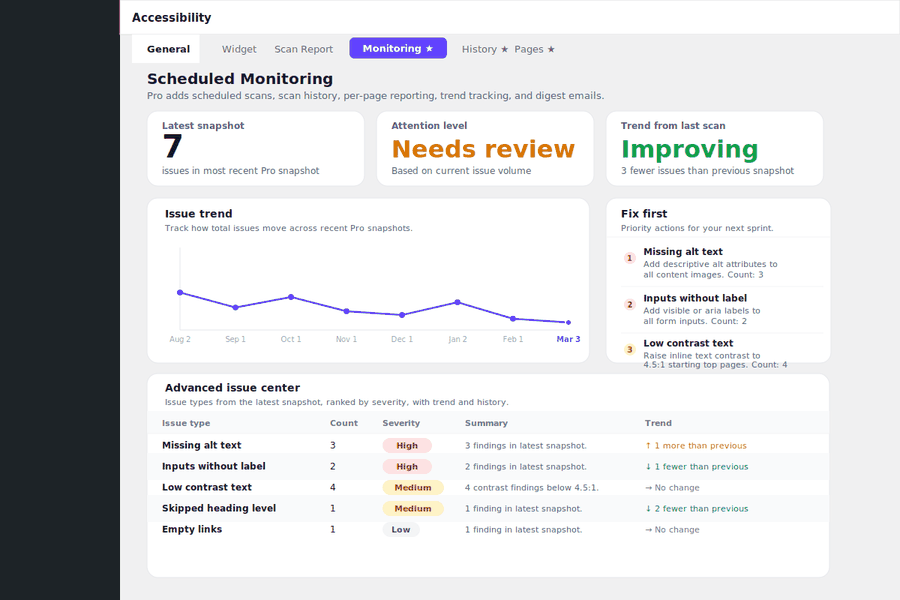Select the Aug 2 chart data point
This screenshot has width=900, height=600.
pyautogui.click(x=180, y=292)
